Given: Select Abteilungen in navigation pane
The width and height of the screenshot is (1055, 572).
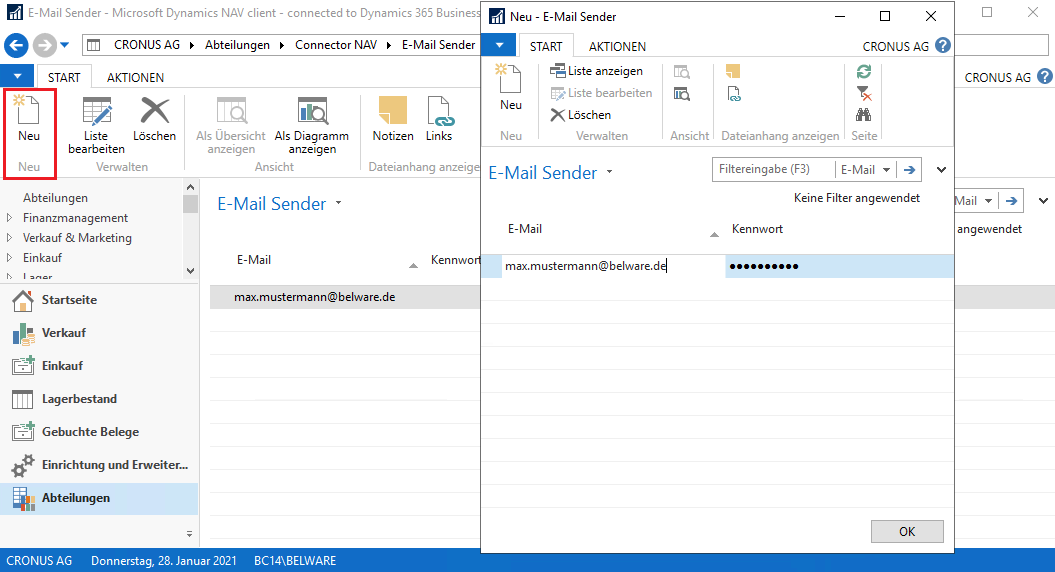Looking at the screenshot, I should click(99, 499).
